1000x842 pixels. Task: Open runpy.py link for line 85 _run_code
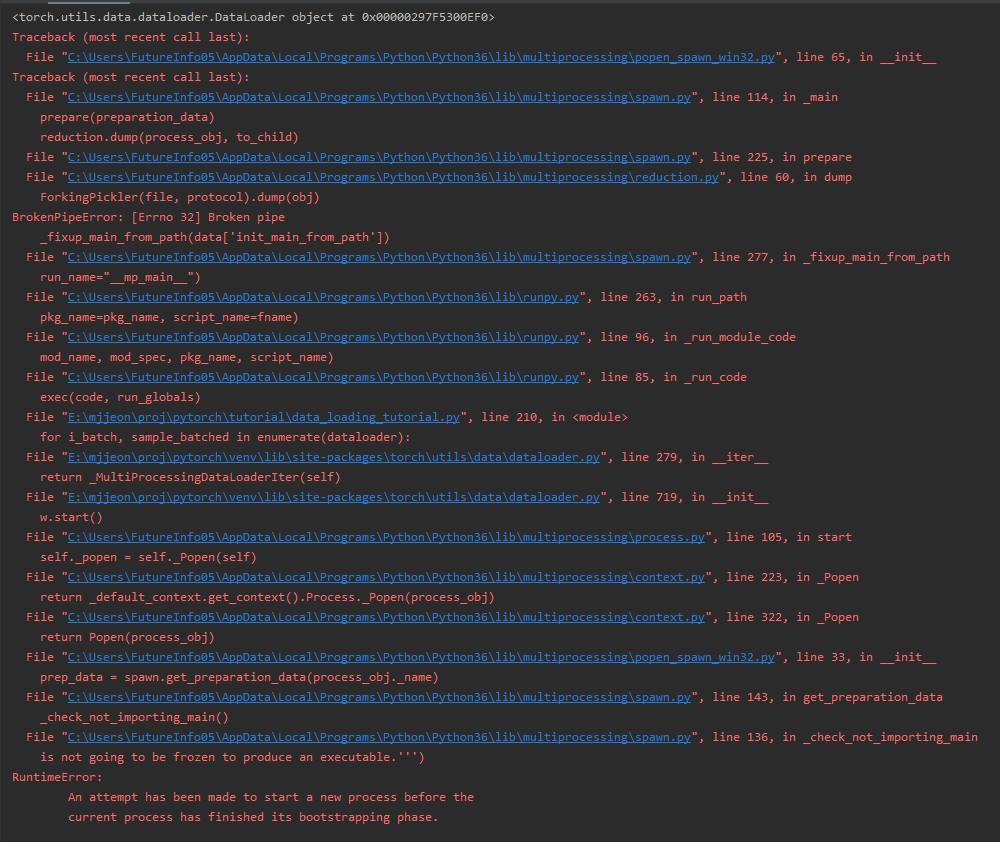coord(323,377)
